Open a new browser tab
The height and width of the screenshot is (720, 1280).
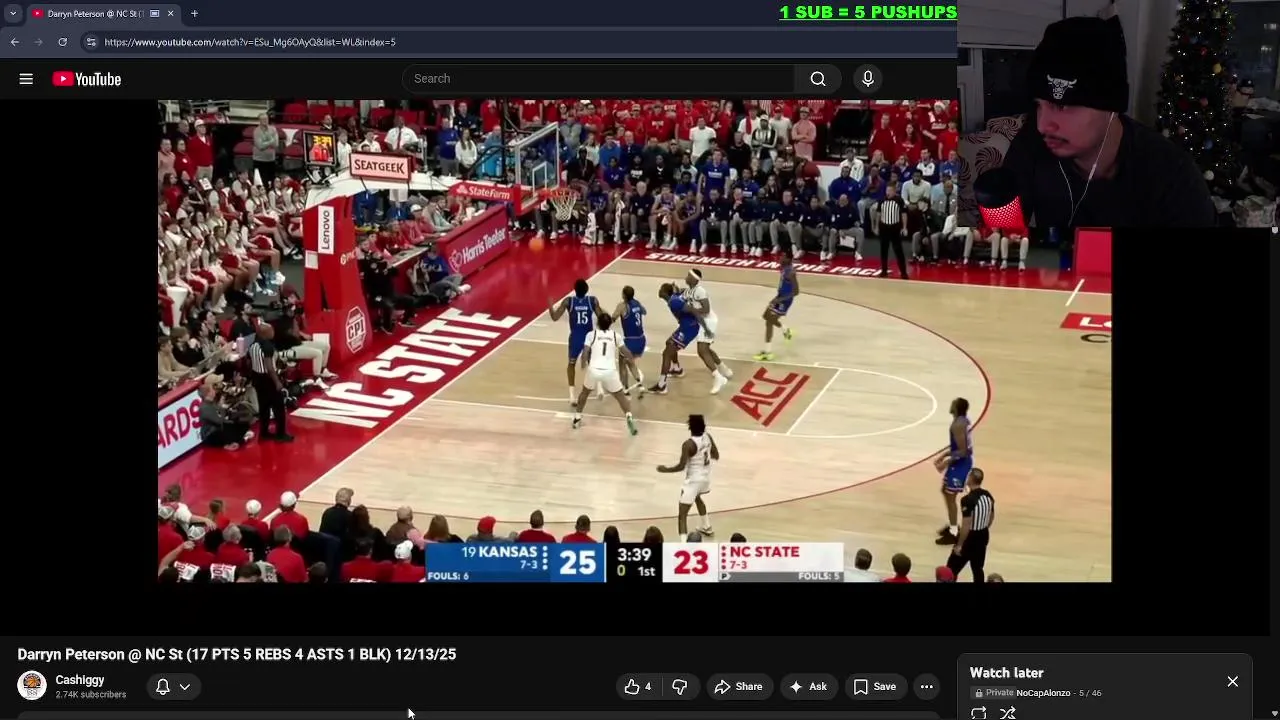click(x=194, y=14)
